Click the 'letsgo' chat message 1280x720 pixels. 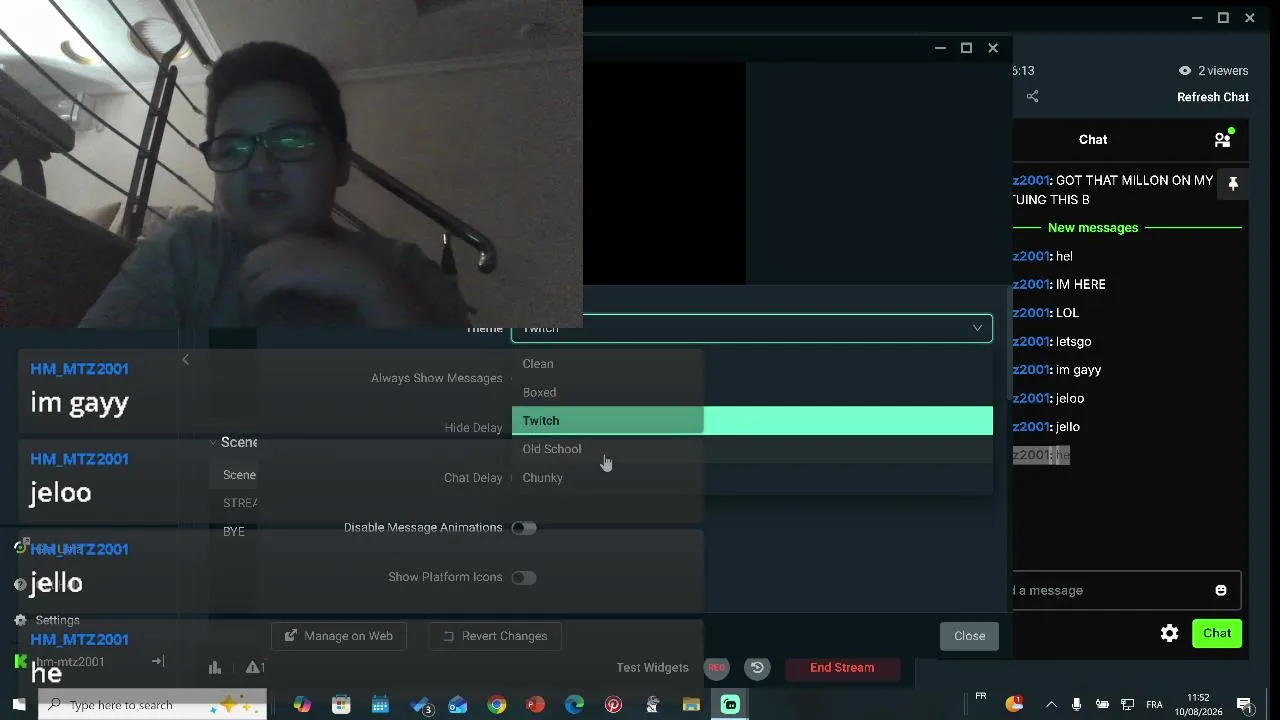(1073, 342)
